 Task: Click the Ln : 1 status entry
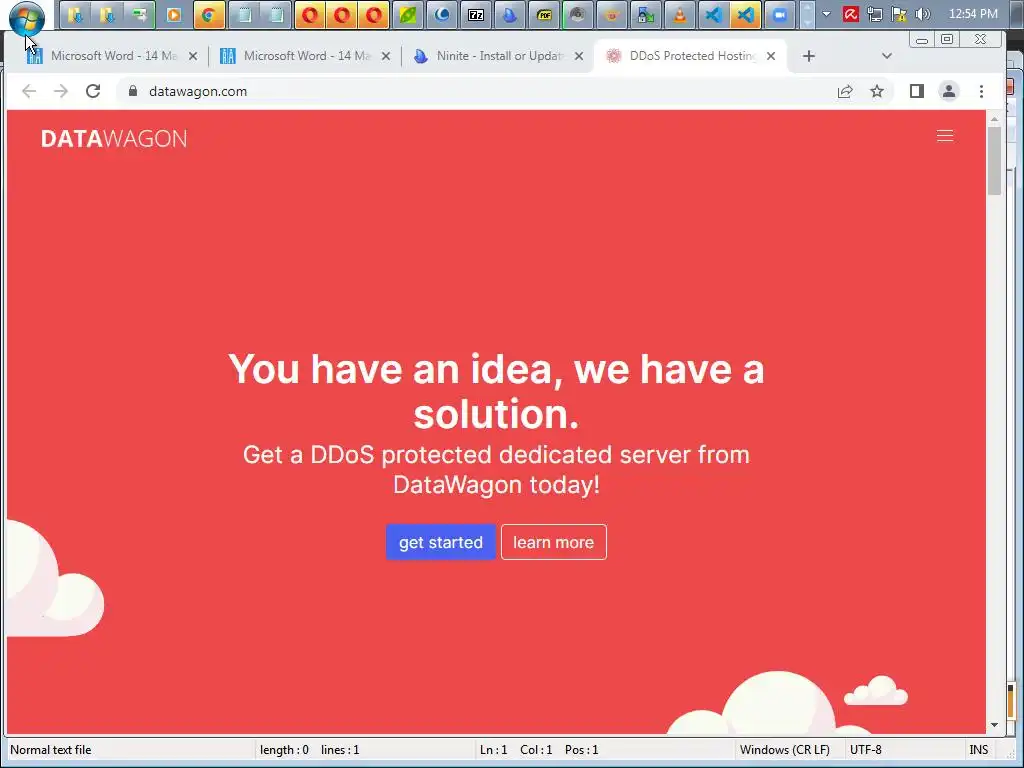[x=494, y=750]
